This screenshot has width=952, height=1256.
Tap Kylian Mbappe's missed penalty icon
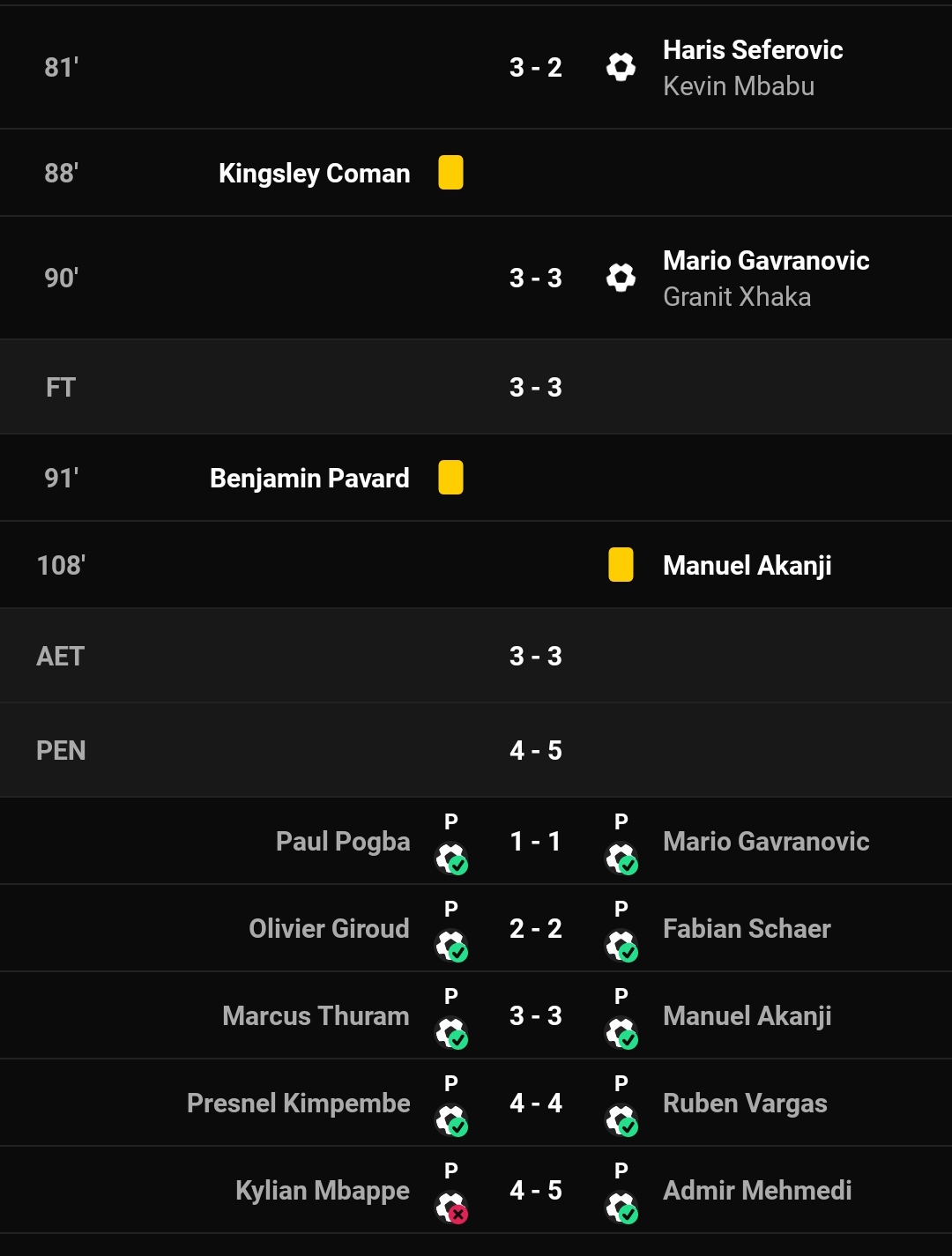tap(451, 1208)
